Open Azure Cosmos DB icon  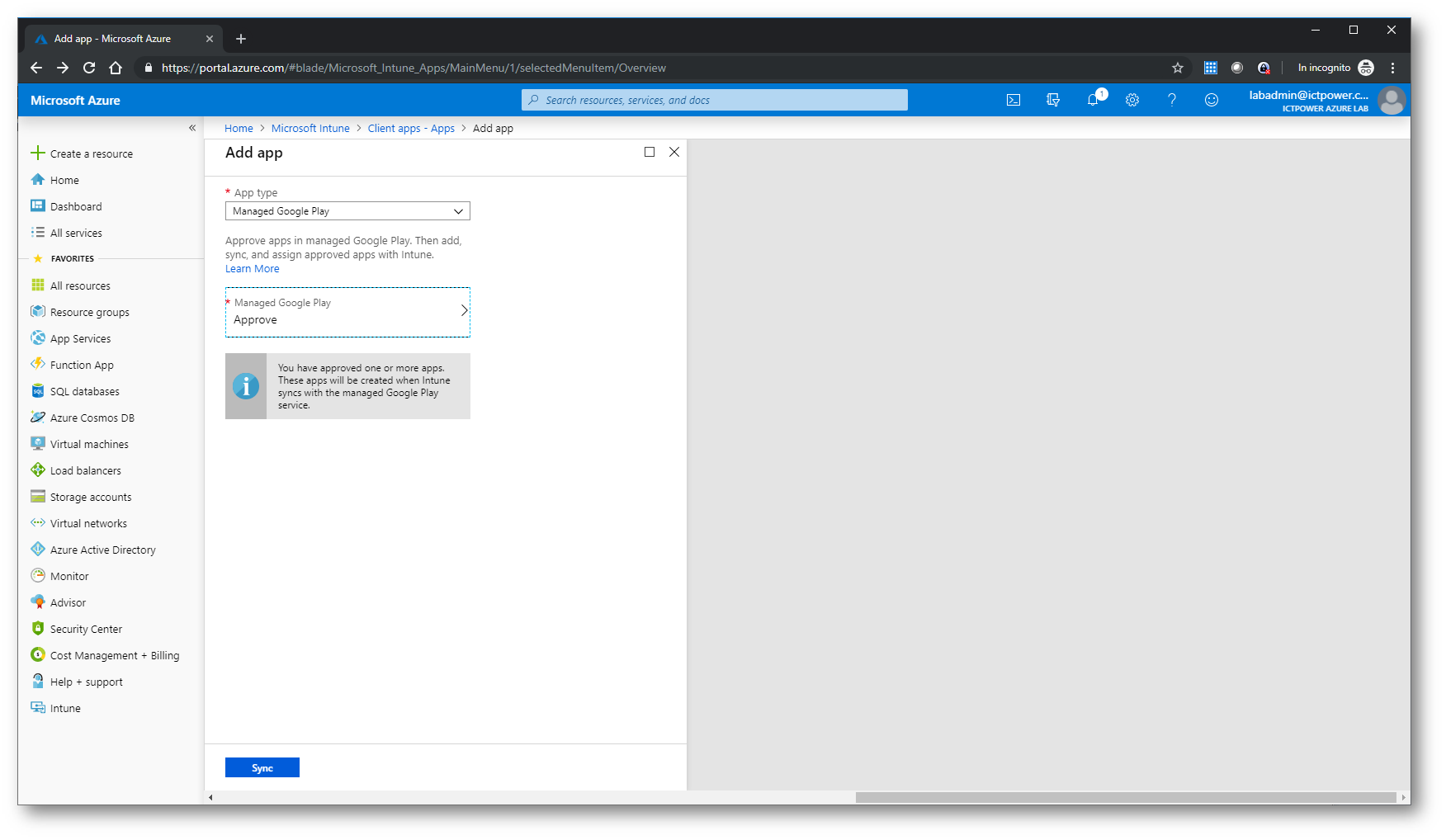(38, 417)
